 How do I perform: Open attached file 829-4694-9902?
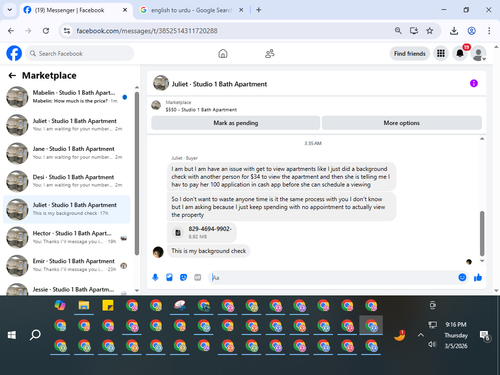click(x=202, y=232)
